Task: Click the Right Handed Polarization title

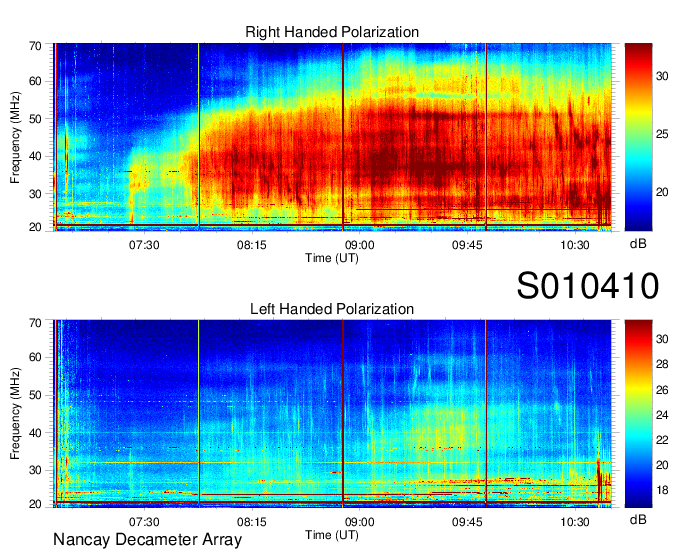Action: [332, 32]
